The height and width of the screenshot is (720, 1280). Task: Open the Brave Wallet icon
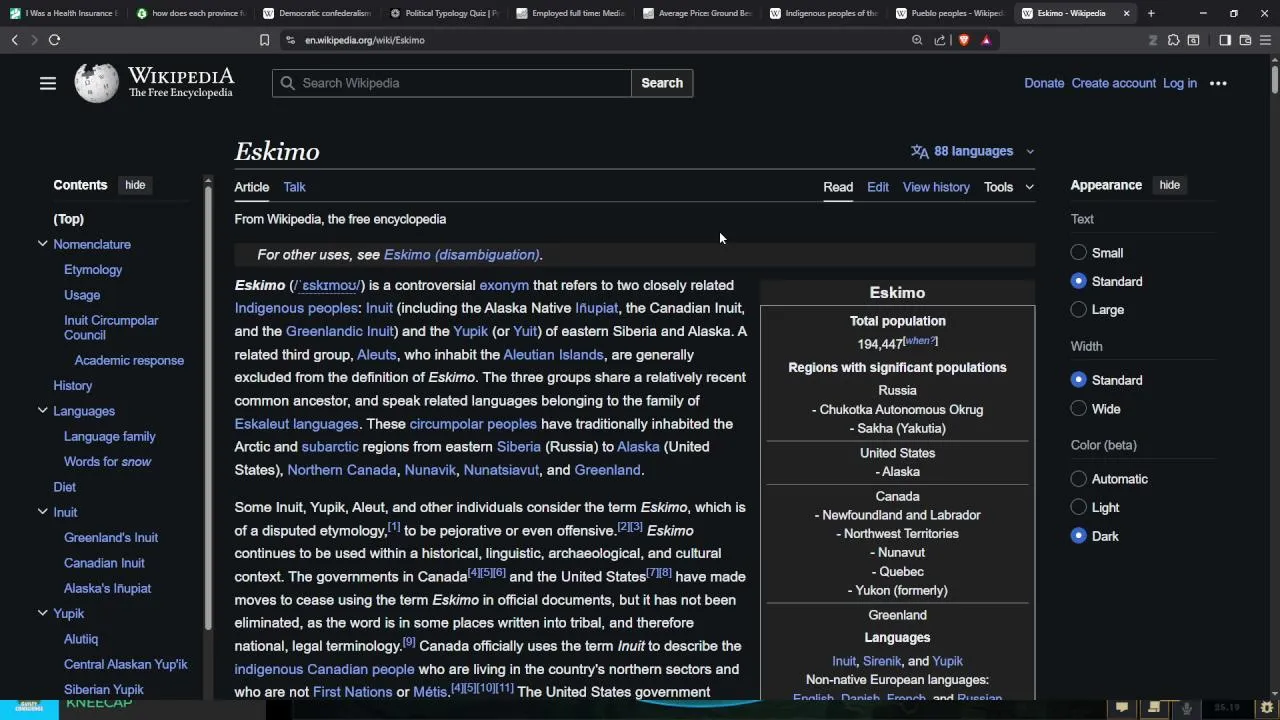coord(1245,40)
